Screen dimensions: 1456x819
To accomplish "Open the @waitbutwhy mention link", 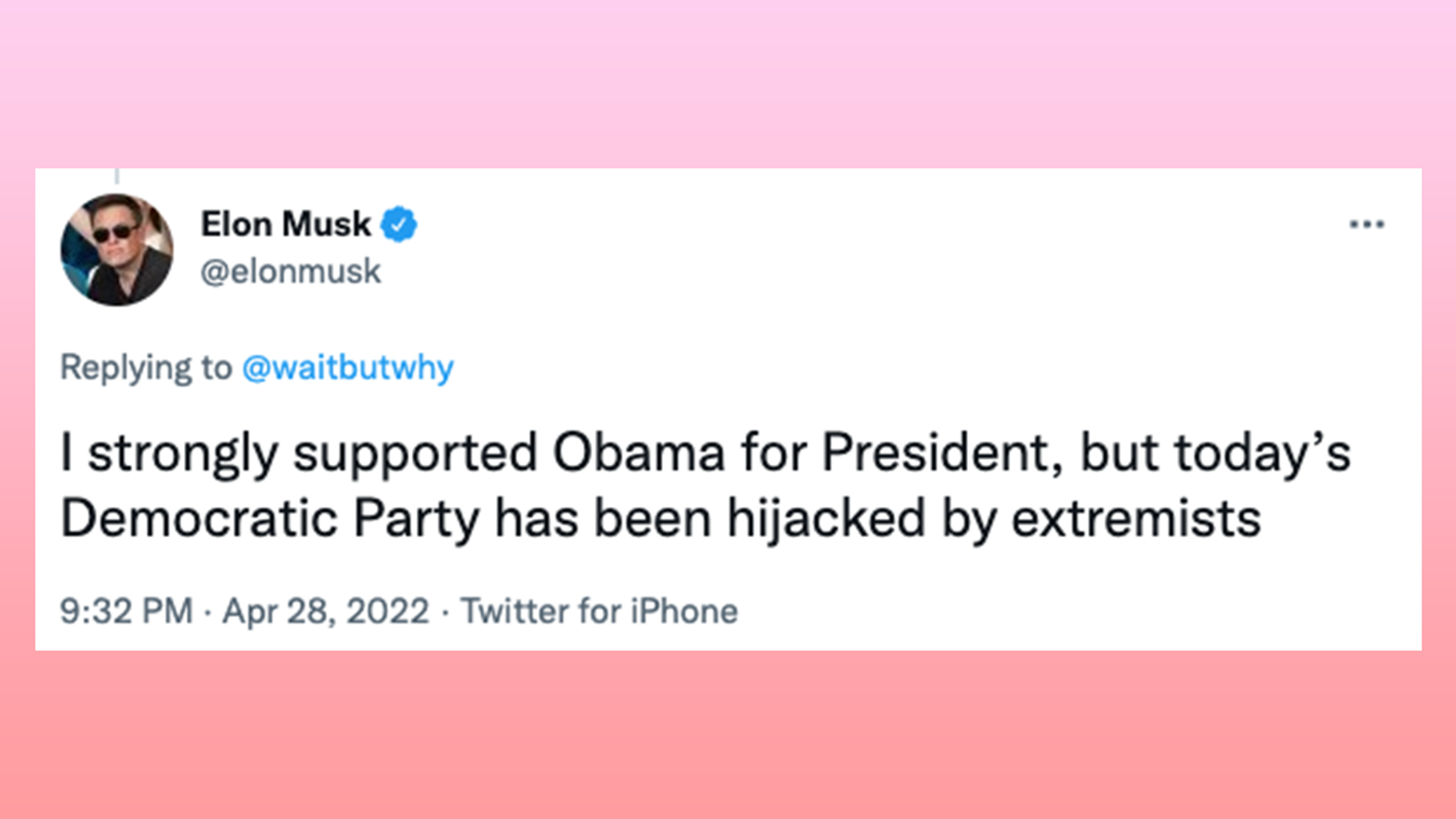I will click(347, 367).
